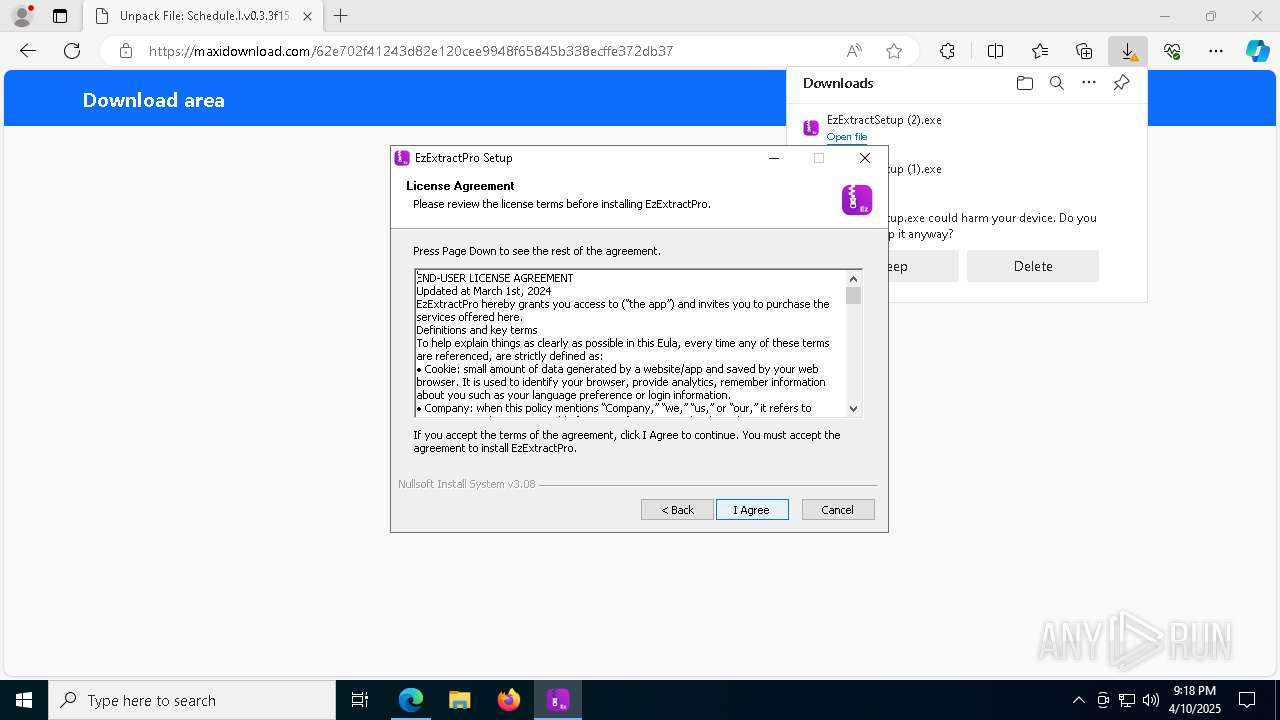This screenshot has width=1280, height=720.
Task: Minimize the EzExtractPro Setup dialog
Action: point(774,158)
